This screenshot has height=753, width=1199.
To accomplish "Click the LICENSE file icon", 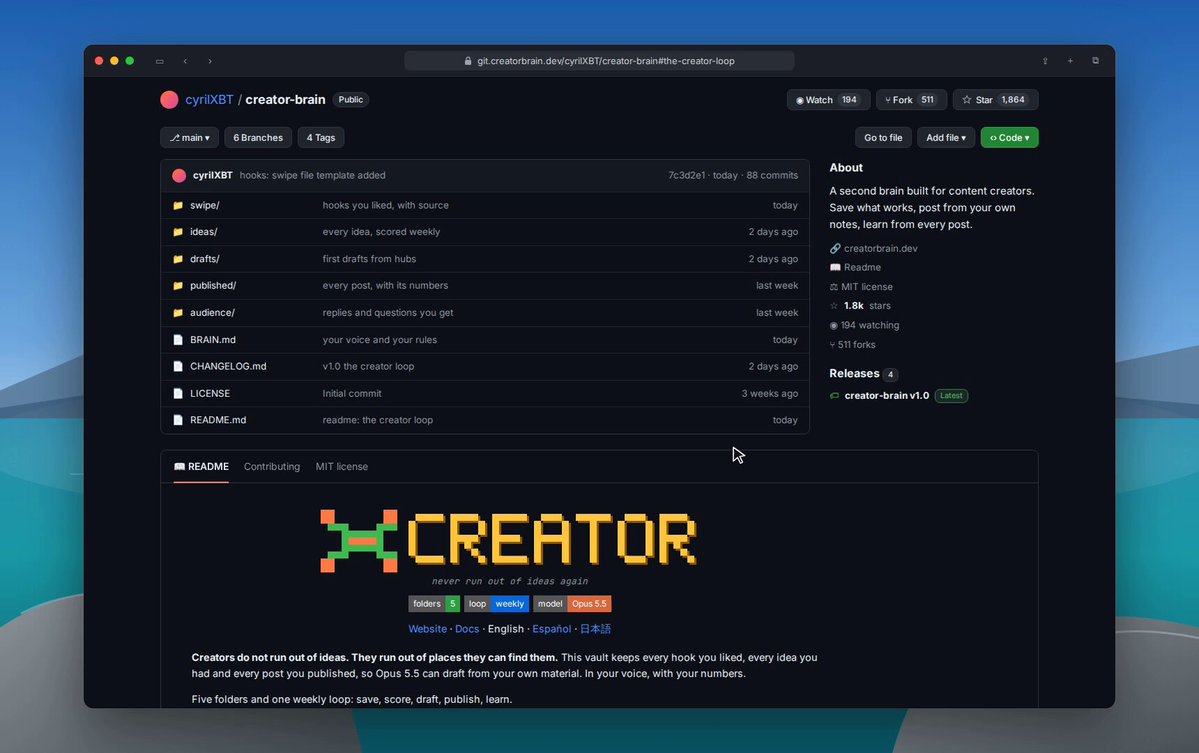I will coord(178,393).
